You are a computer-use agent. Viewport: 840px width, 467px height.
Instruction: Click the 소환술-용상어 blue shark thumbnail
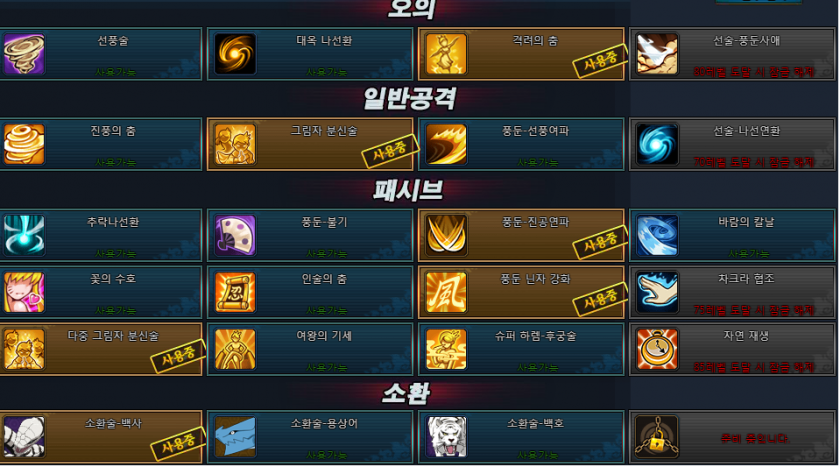coord(235,437)
